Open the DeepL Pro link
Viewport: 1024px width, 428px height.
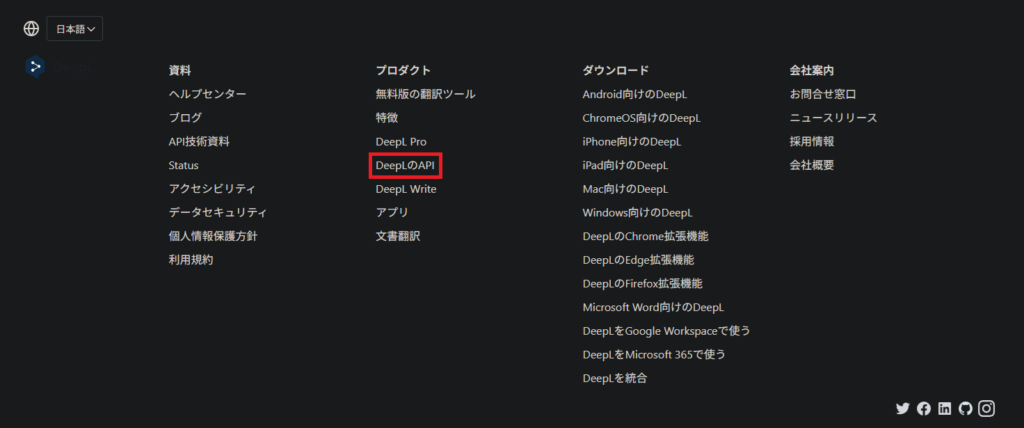click(x=401, y=142)
